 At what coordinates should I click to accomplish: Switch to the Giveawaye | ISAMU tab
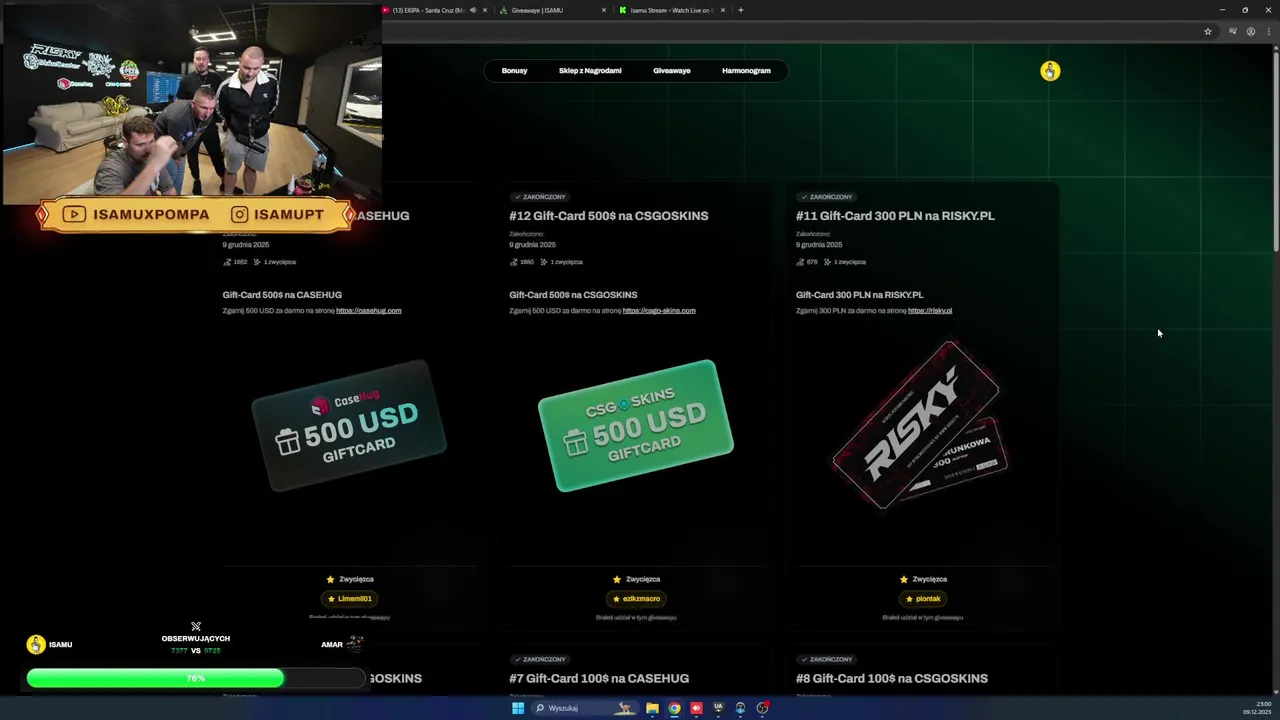pos(552,10)
